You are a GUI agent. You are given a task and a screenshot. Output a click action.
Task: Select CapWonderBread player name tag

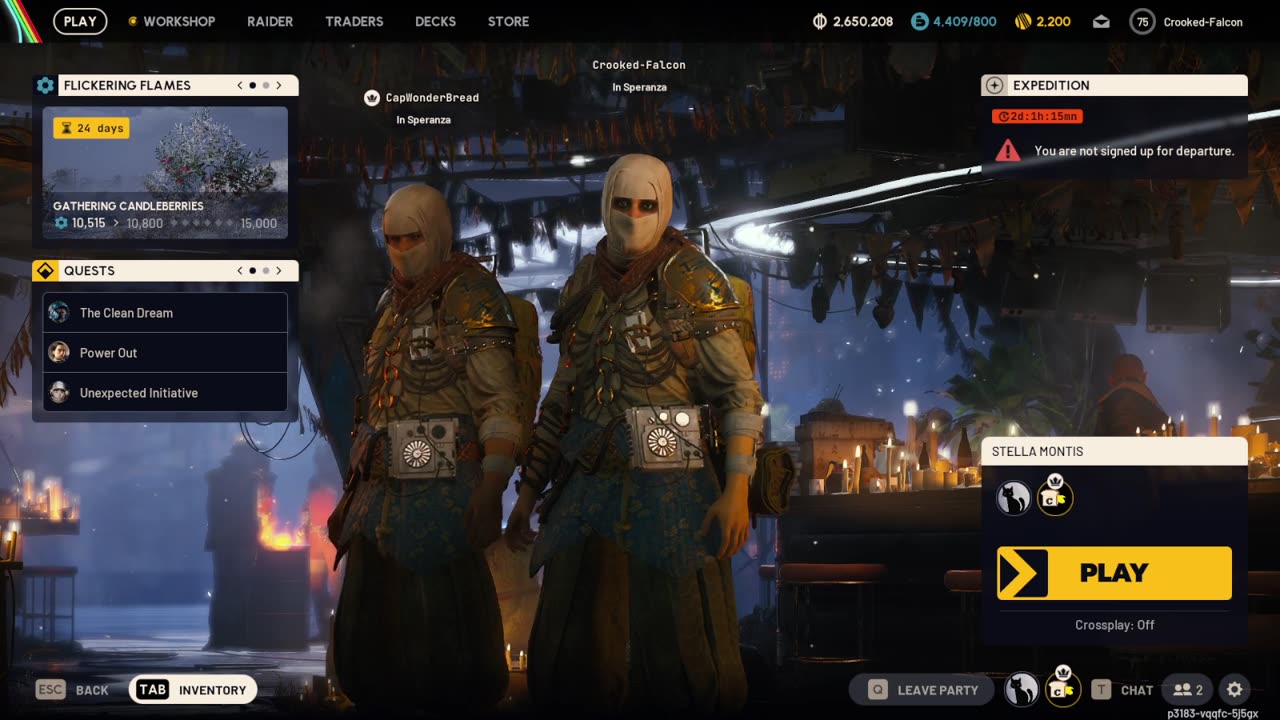[432, 98]
